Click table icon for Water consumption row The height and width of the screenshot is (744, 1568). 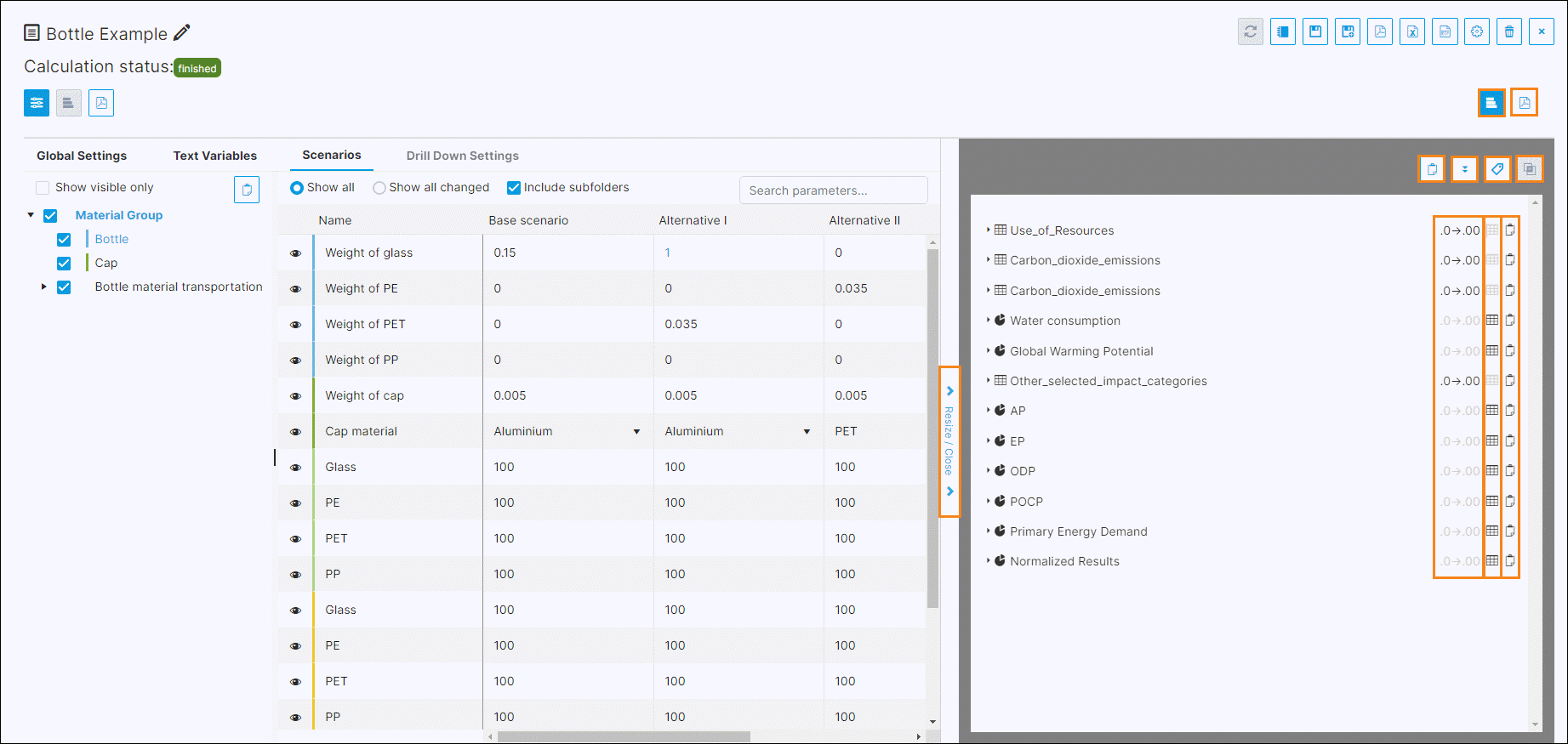pyautogui.click(x=1492, y=321)
